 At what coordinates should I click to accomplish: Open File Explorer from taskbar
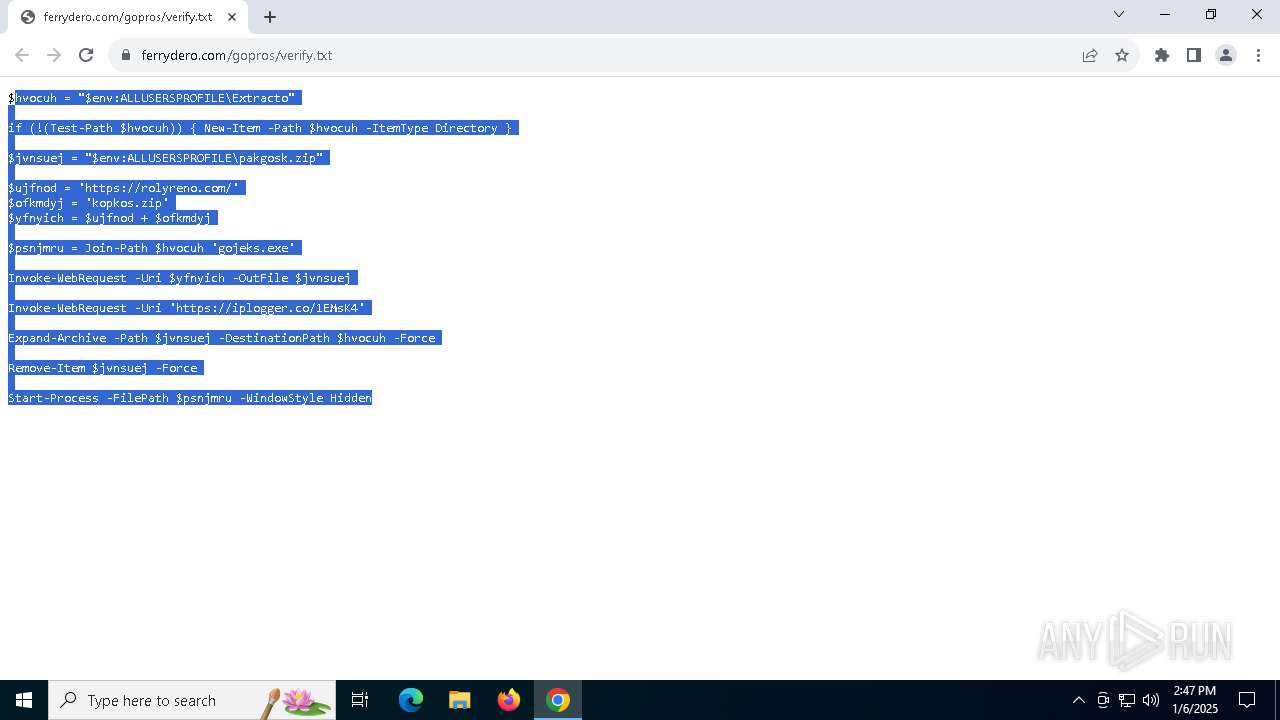pyautogui.click(x=460, y=700)
